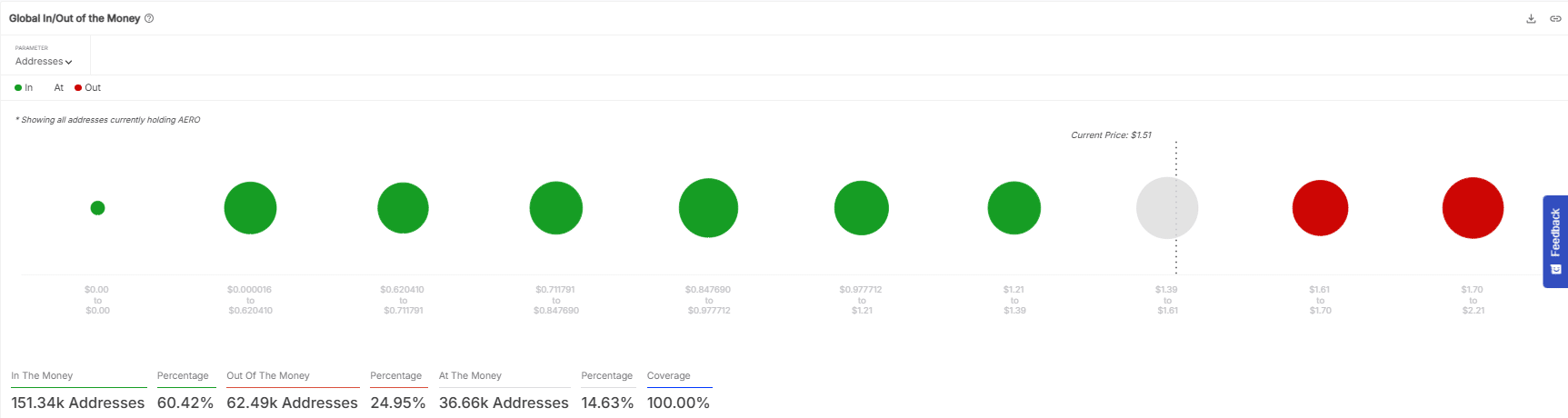Select green bubble for $0.000016 to $0.620410
The image size is (1568, 418).
click(250, 208)
